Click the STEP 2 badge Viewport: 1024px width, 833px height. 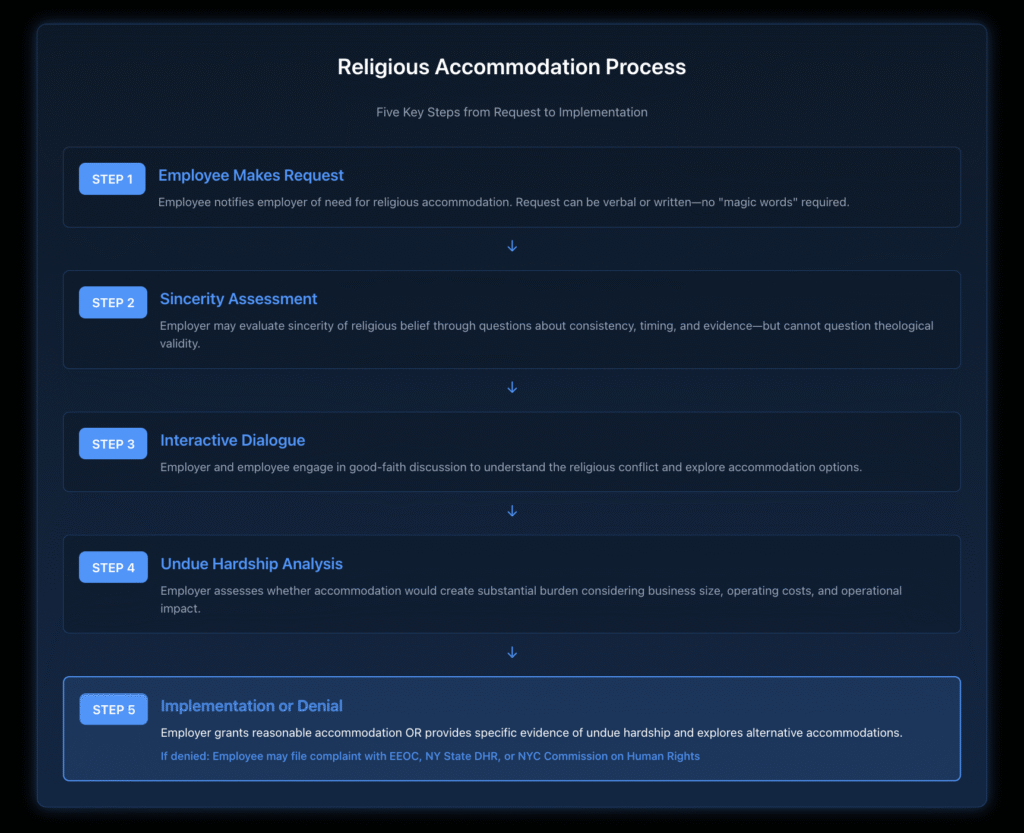(x=112, y=302)
